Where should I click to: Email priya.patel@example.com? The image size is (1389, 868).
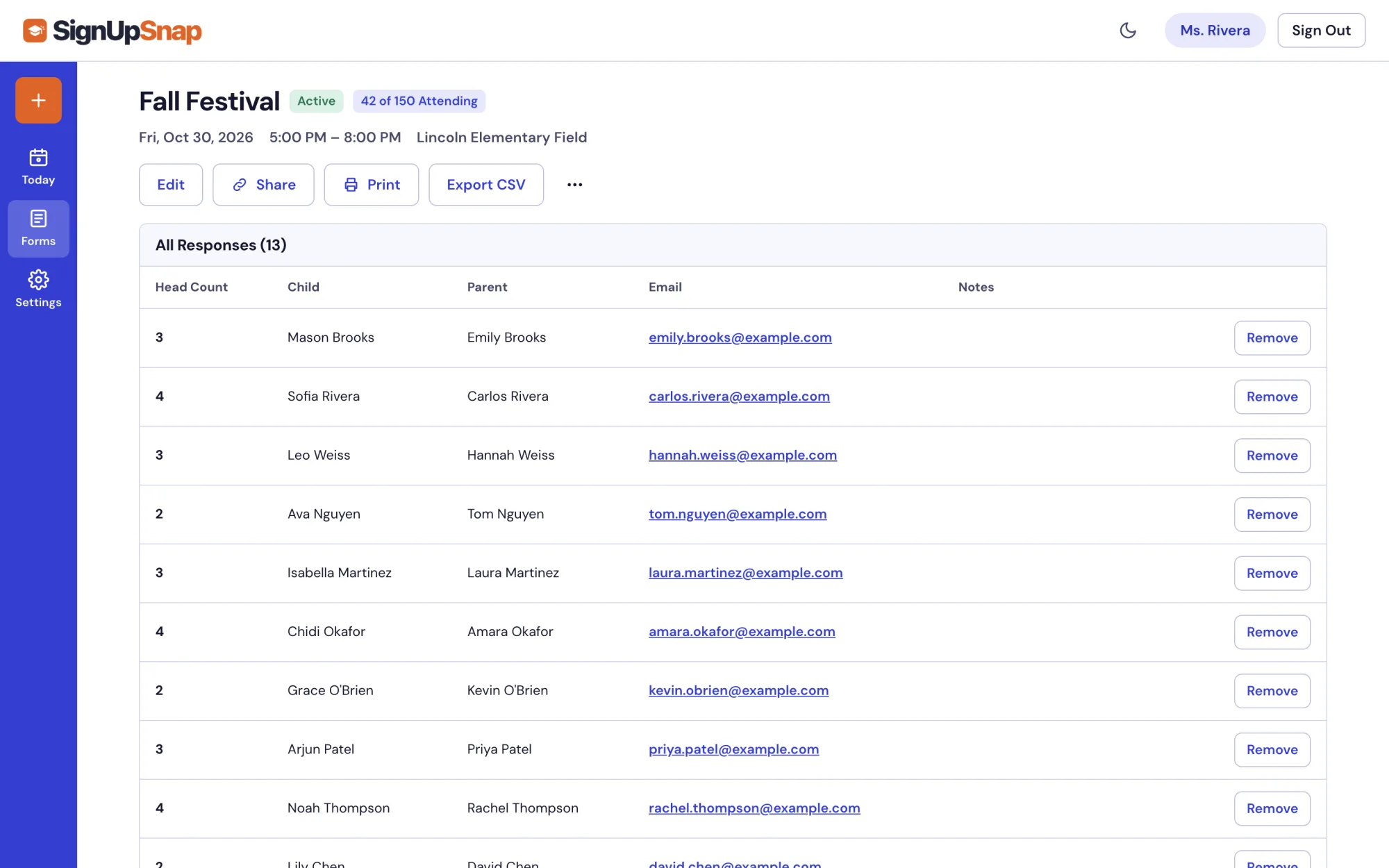[733, 749]
